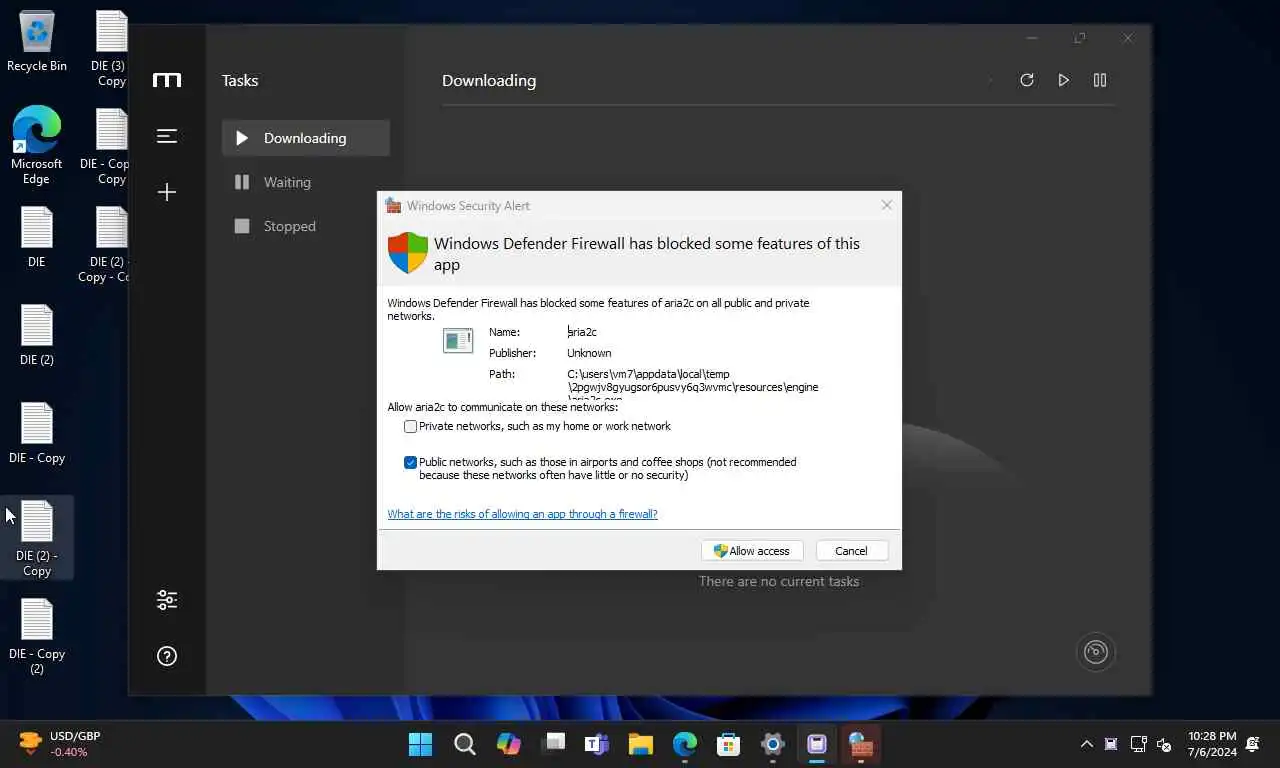Uncheck the Public networks checkbox
Image resolution: width=1280 pixels, height=768 pixels.
[410, 462]
